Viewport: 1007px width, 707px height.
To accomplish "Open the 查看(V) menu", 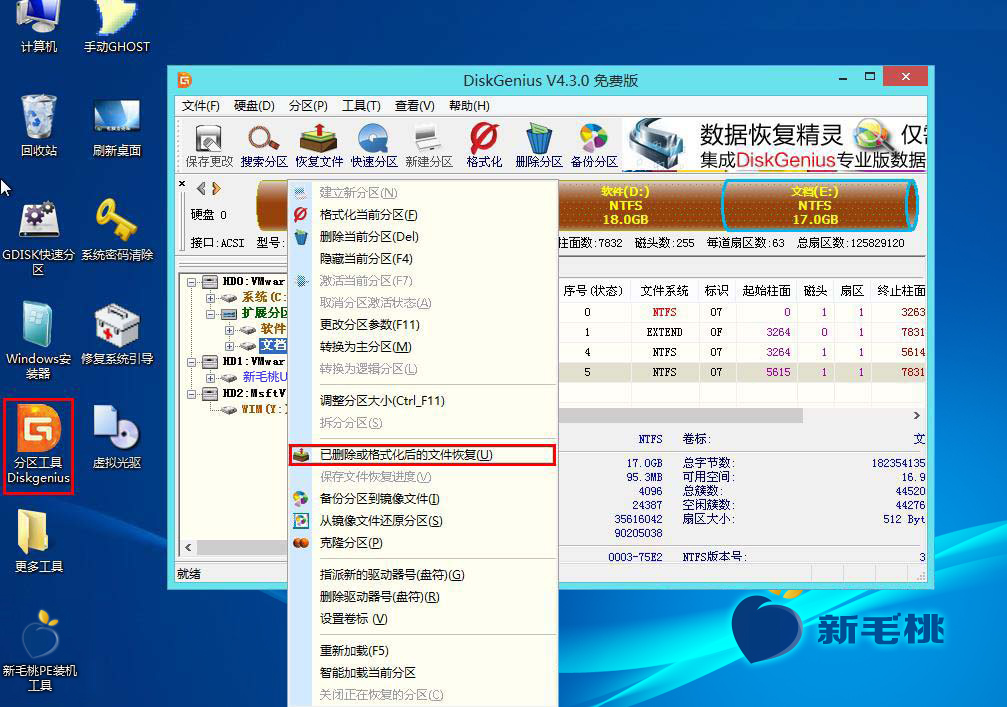I will [x=414, y=106].
